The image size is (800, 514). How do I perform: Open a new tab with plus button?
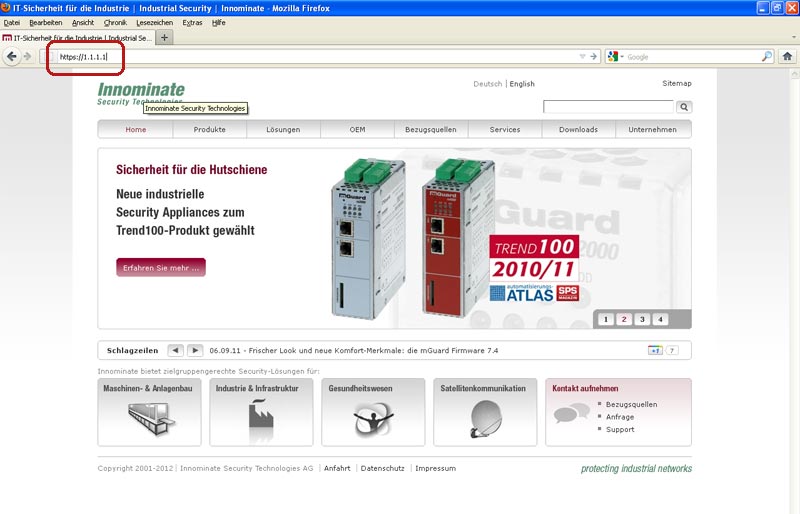165,38
